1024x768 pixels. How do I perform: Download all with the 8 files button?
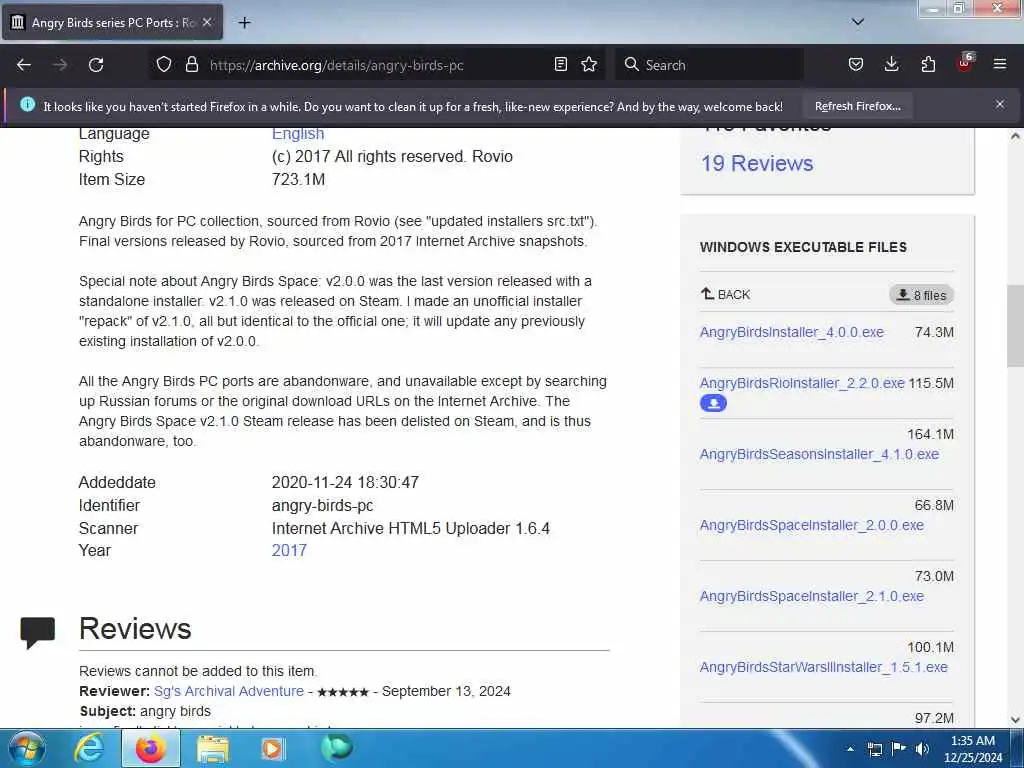[x=921, y=295]
